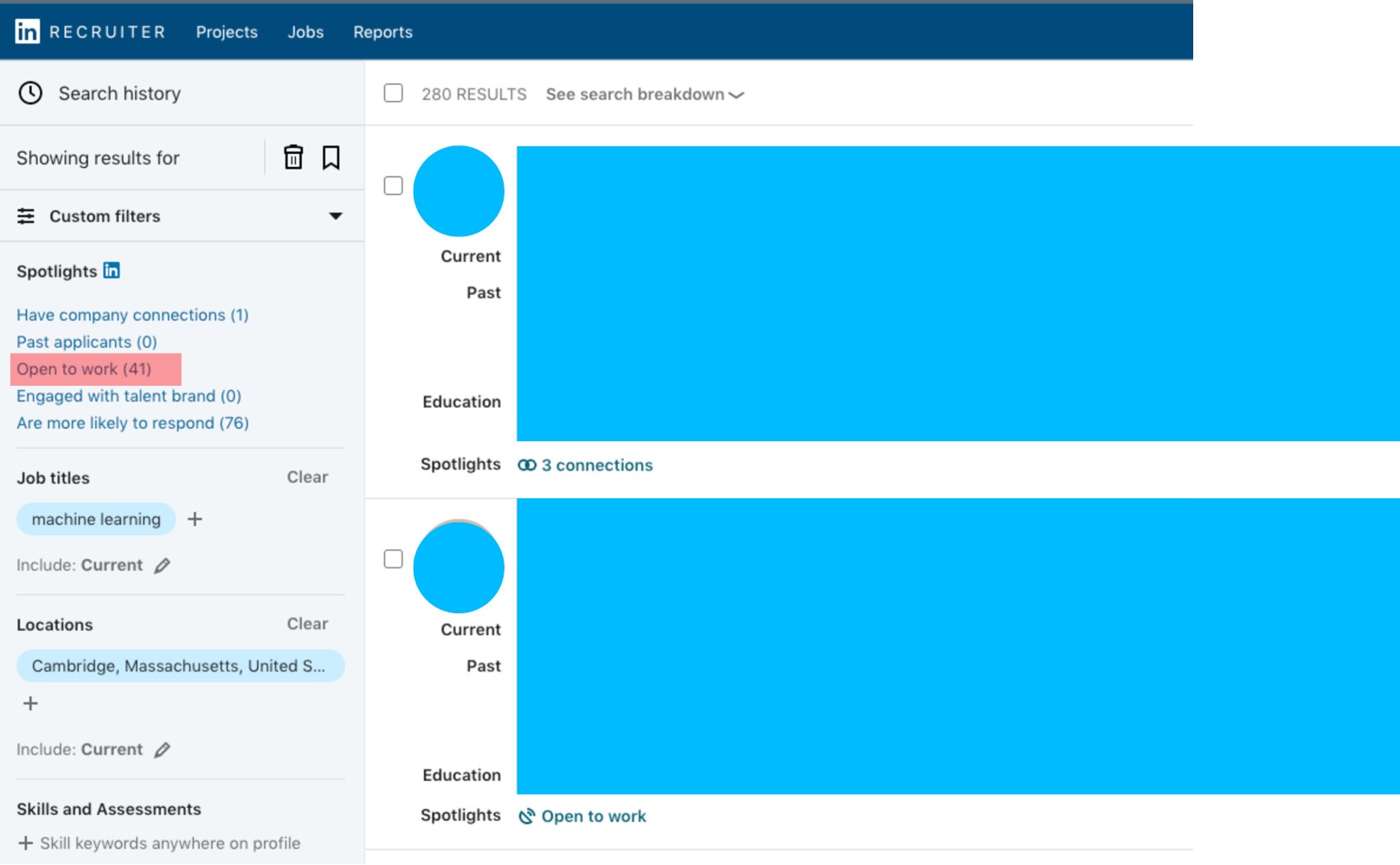Open the Projects menu
Image resolution: width=1400 pixels, height=865 pixels.
click(226, 32)
